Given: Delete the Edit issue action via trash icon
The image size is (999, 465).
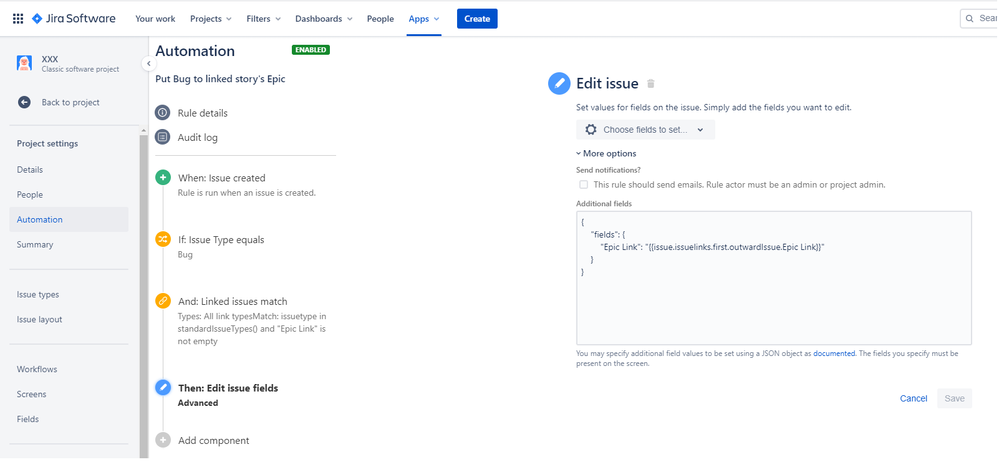Looking at the screenshot, I should [650, 83].
